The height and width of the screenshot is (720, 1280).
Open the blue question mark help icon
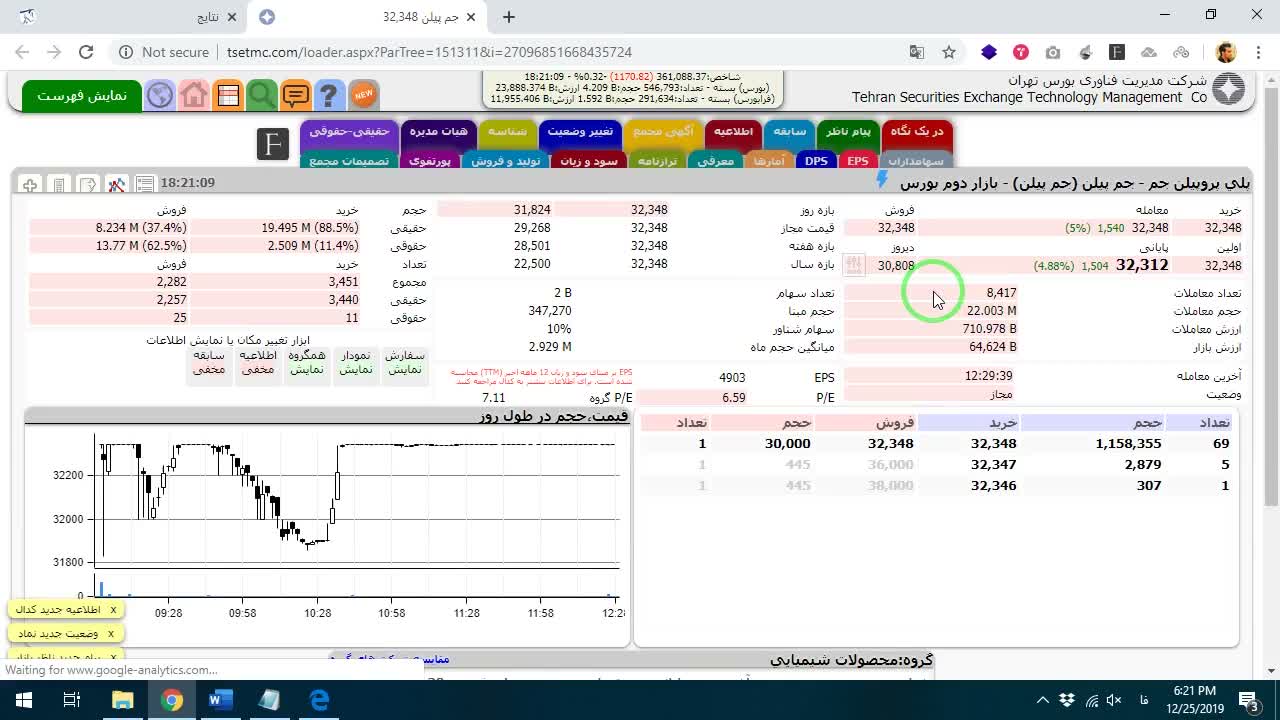pyautogui.click(x=329, y=95)
